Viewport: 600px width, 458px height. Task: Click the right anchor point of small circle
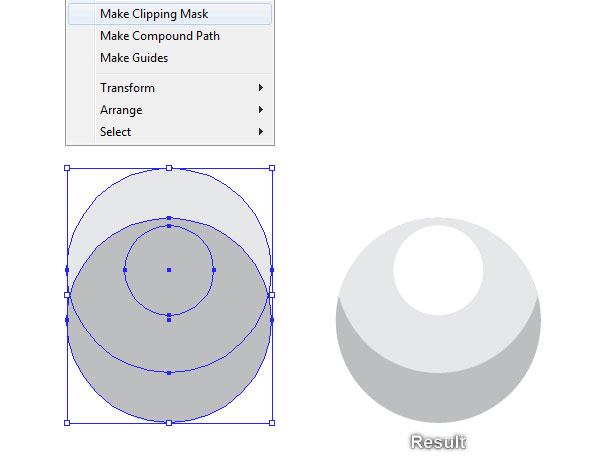point(214,270)
